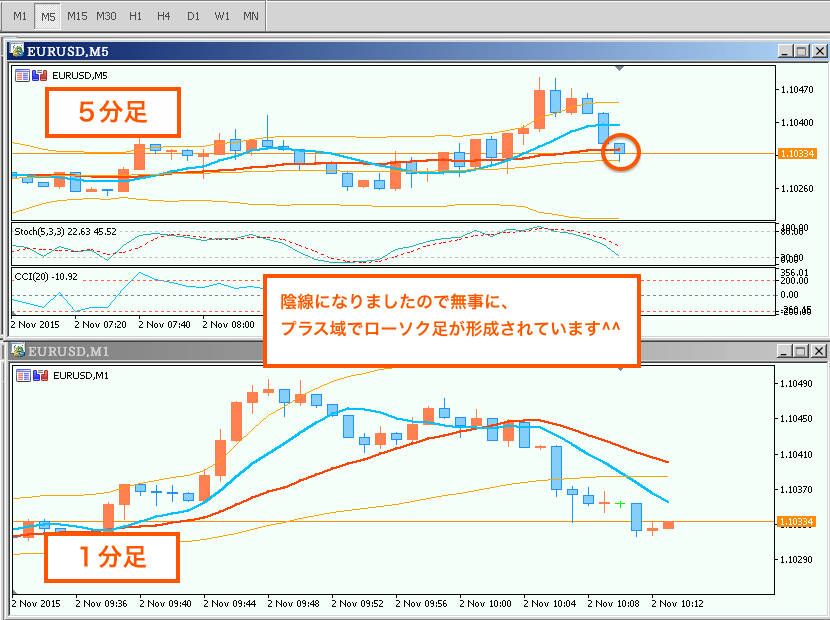Click the flag icon beside the EURUSD,M1 chart label

pos(39,374)
